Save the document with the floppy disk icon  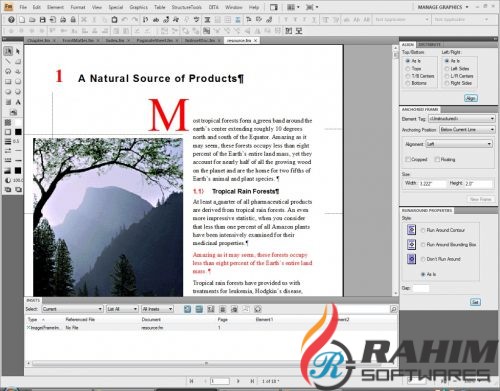click(x=42, y=20)
